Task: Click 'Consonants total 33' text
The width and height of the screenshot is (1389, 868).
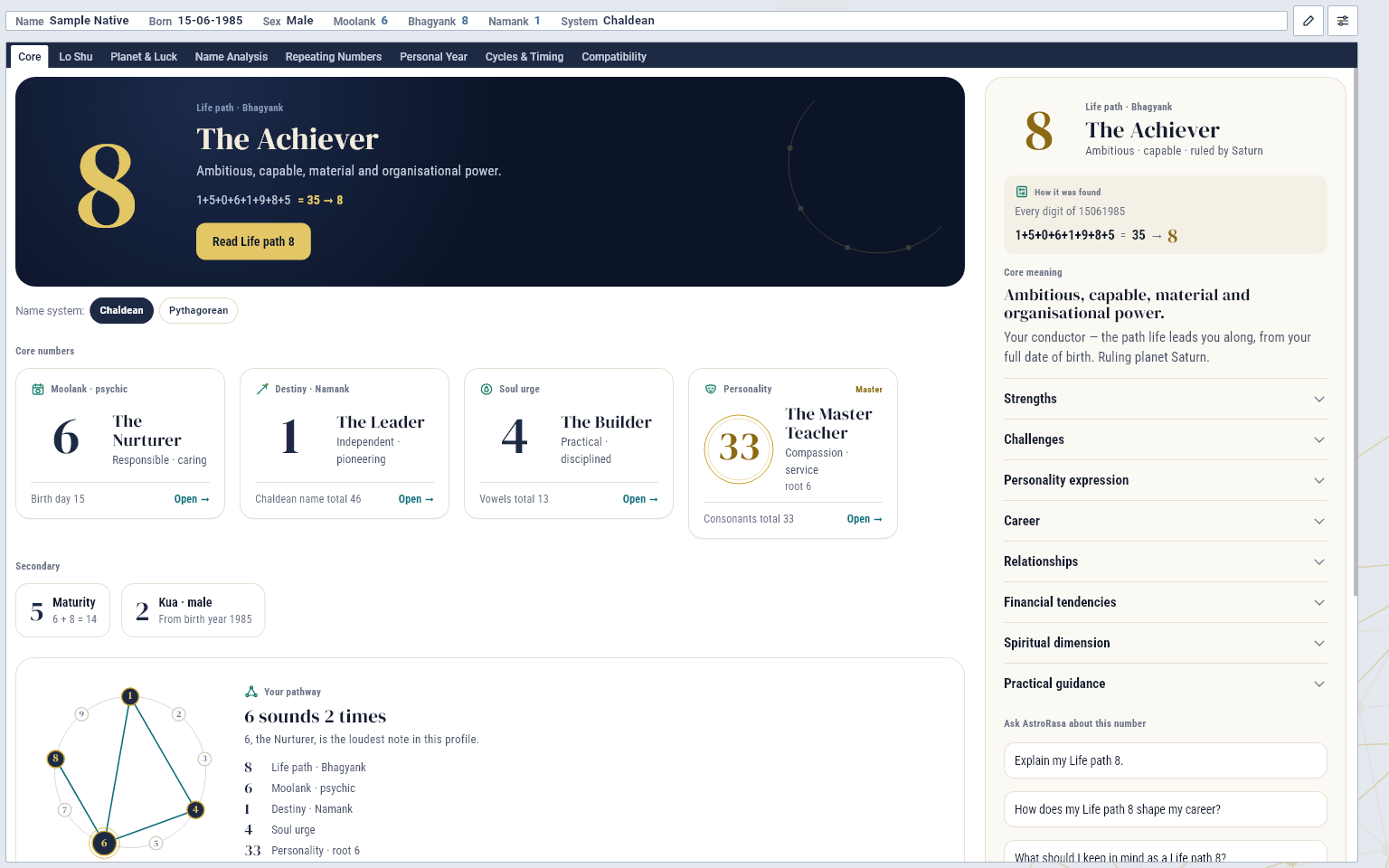Action: click(x=749, y=519)
